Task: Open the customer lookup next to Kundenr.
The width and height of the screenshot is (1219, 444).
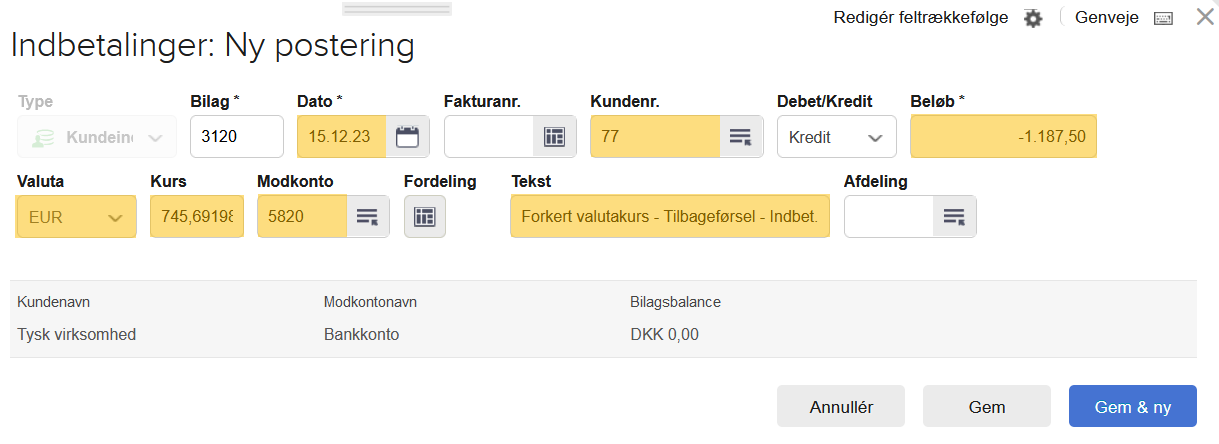Action: click(739, 137)
